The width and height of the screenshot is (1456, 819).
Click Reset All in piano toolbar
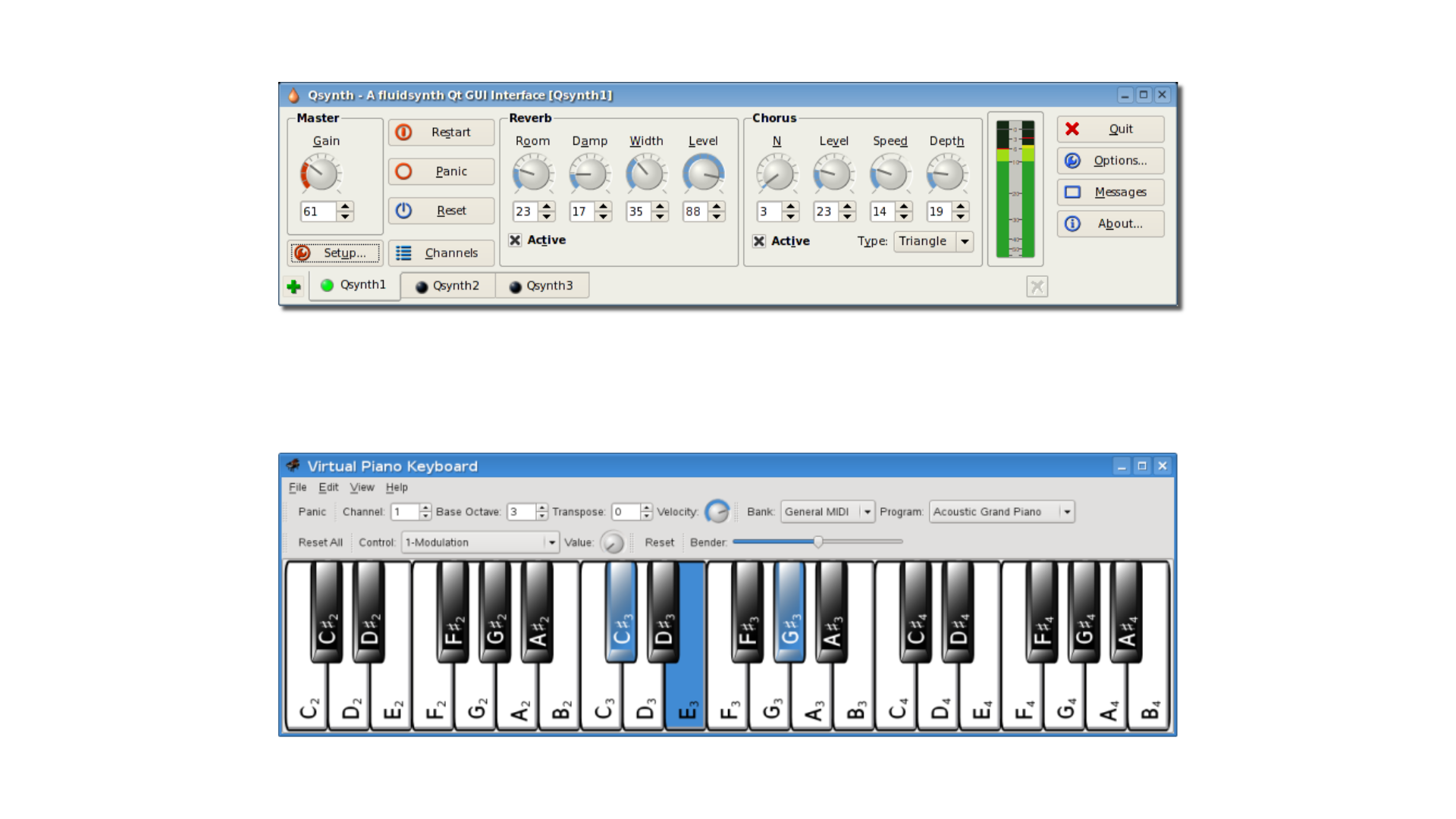(x=320, y=542)
